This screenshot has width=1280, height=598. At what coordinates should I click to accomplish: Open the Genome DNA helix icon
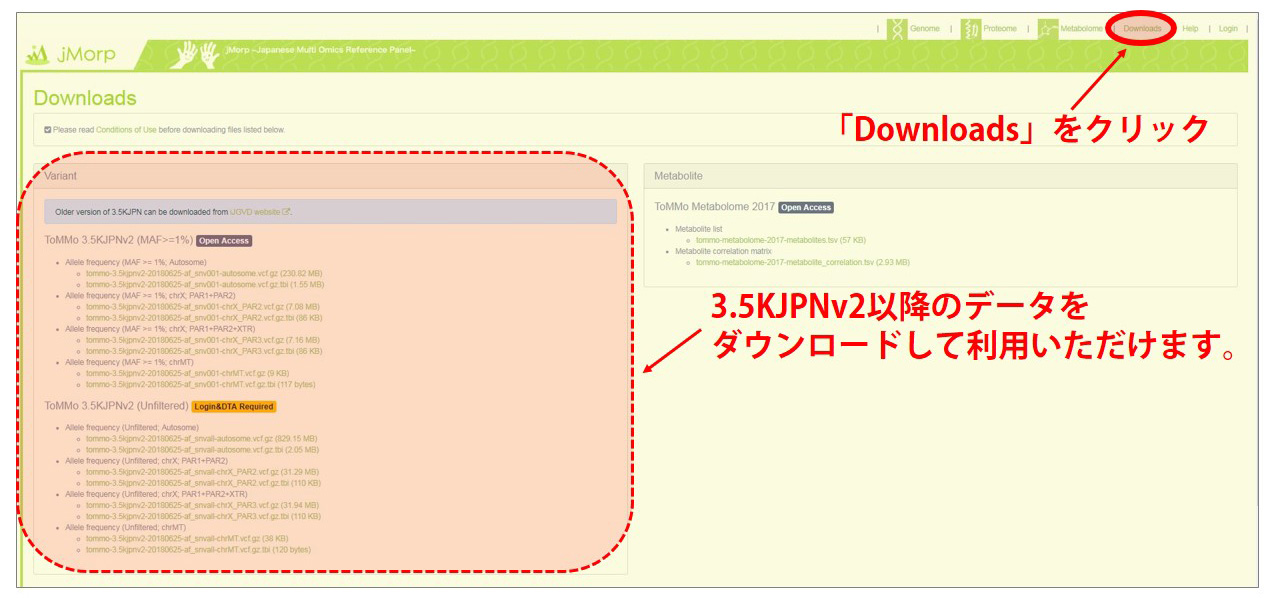click(897, 29)
